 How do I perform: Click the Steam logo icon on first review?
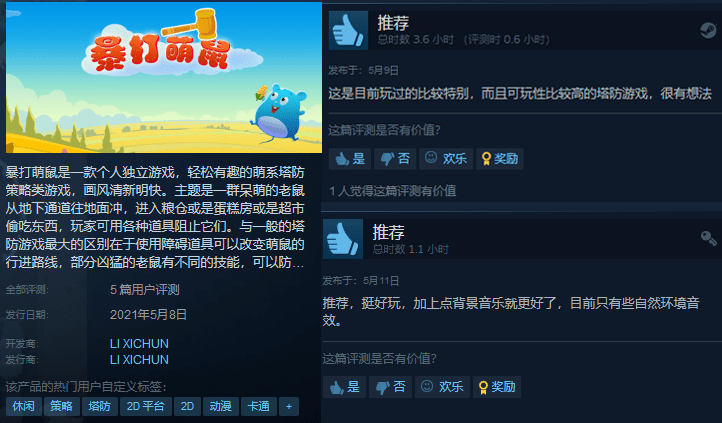coord(708,30)
